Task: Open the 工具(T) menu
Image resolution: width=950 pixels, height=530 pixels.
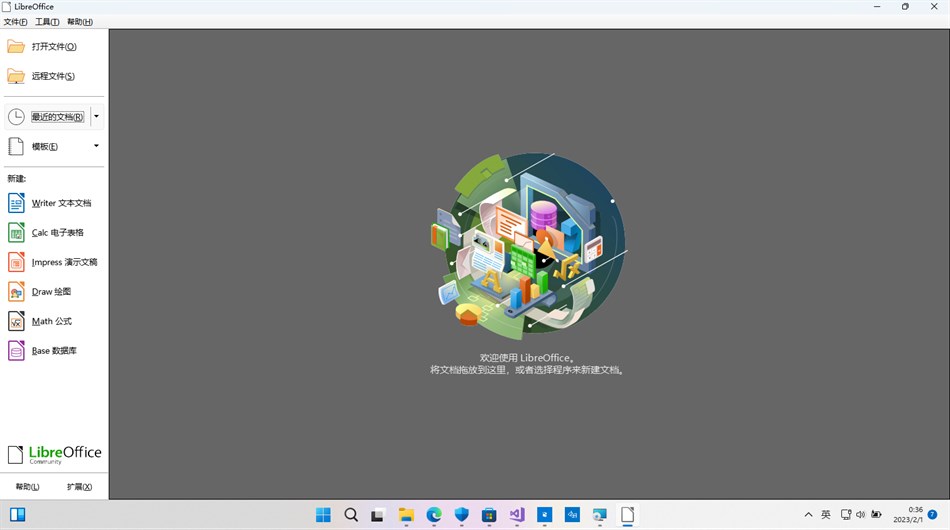Action: 47,22
